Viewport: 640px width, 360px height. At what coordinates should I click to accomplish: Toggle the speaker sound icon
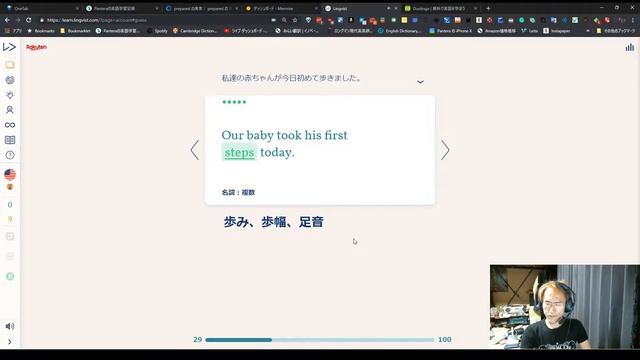pos(10,326)
